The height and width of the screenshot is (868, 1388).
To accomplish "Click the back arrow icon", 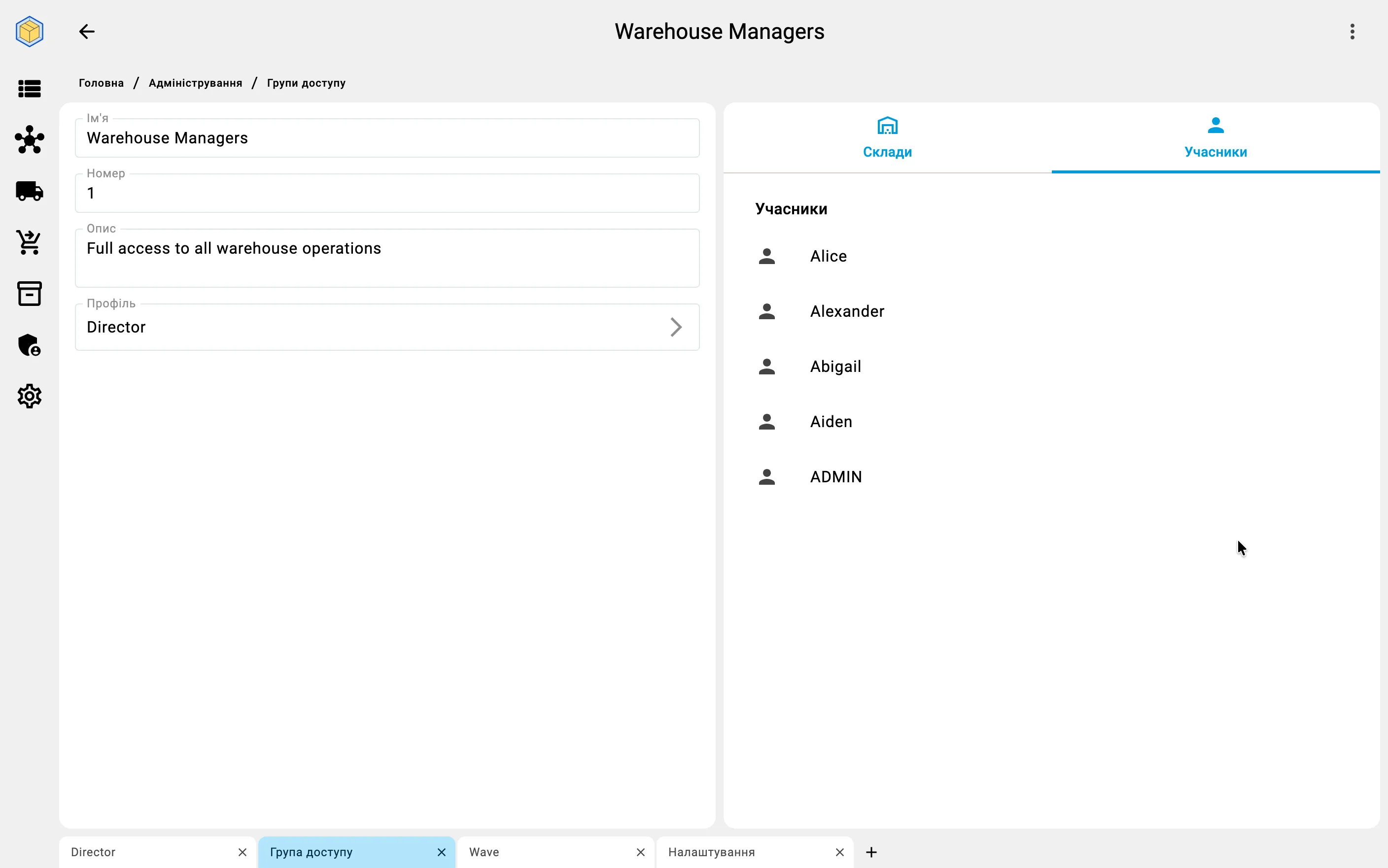I will click(x=87, y=32).
